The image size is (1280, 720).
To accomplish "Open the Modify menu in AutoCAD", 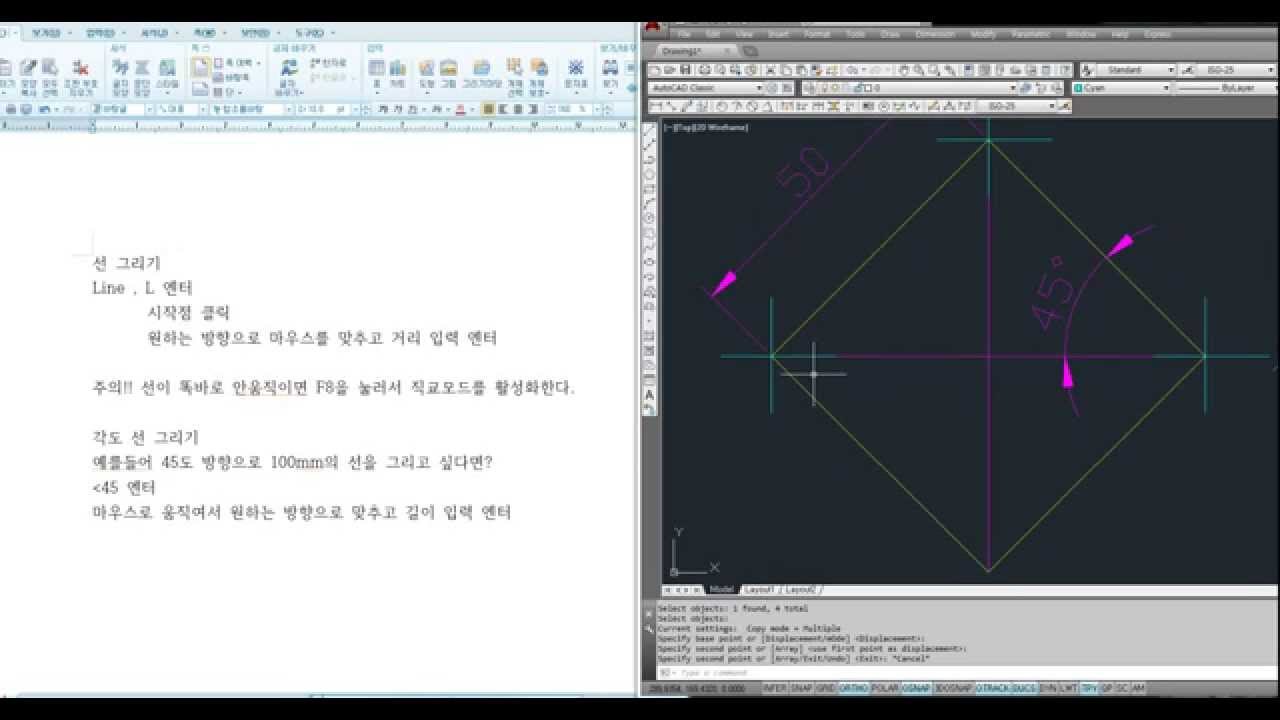I will point(983,34).
